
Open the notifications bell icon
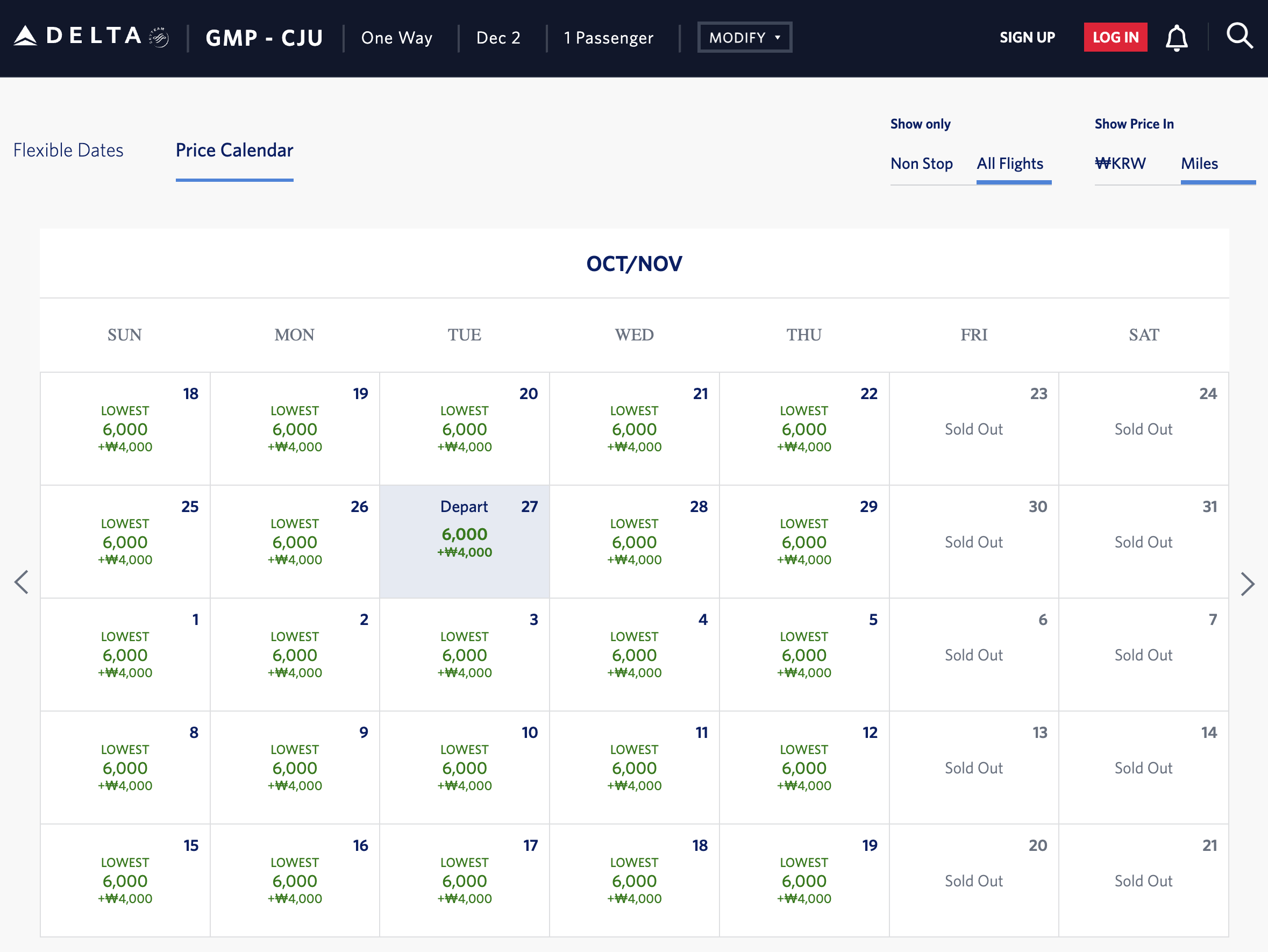[x=1176, y=38]
